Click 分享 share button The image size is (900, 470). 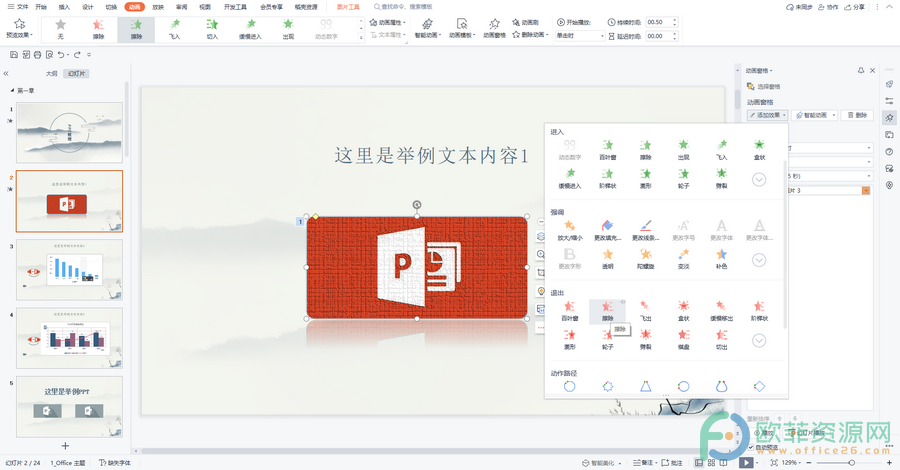coord(854,7)
